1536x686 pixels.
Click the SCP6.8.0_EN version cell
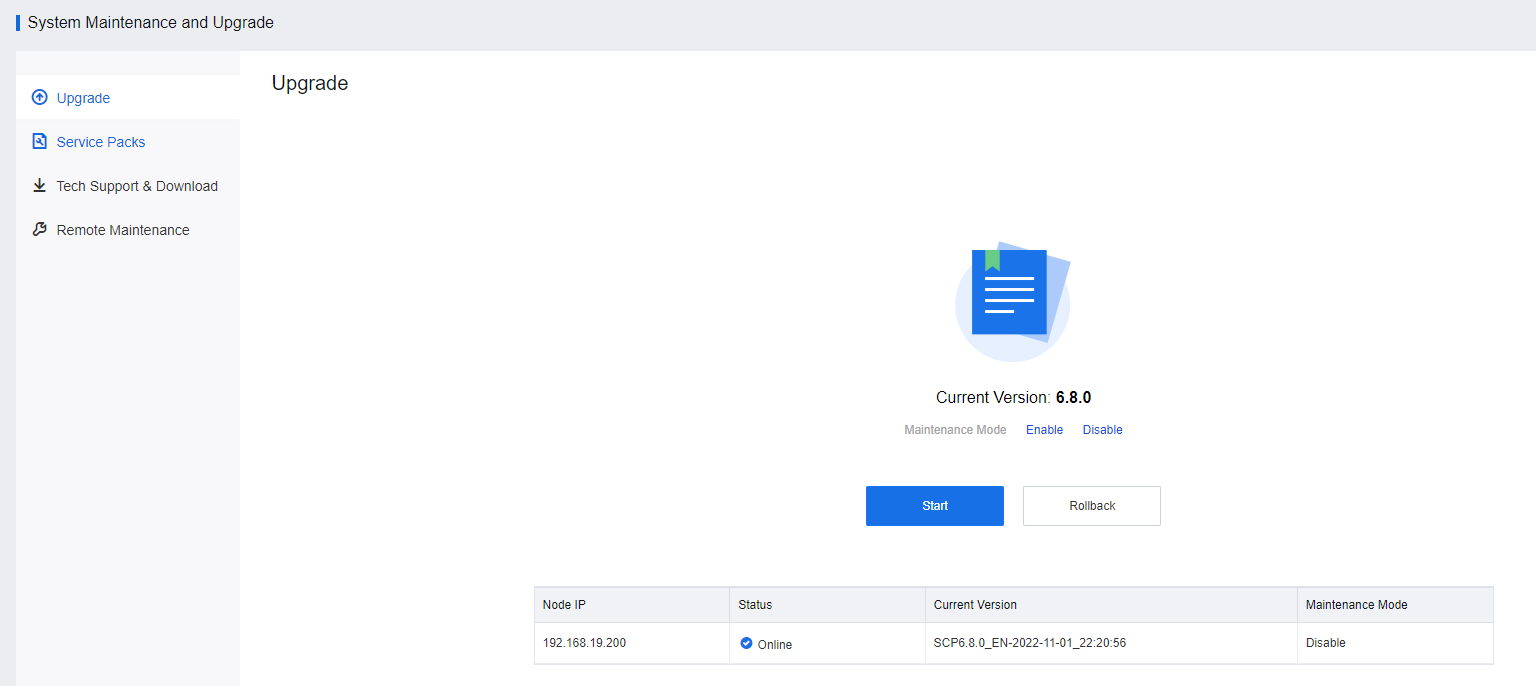[x=1029, y=643]
